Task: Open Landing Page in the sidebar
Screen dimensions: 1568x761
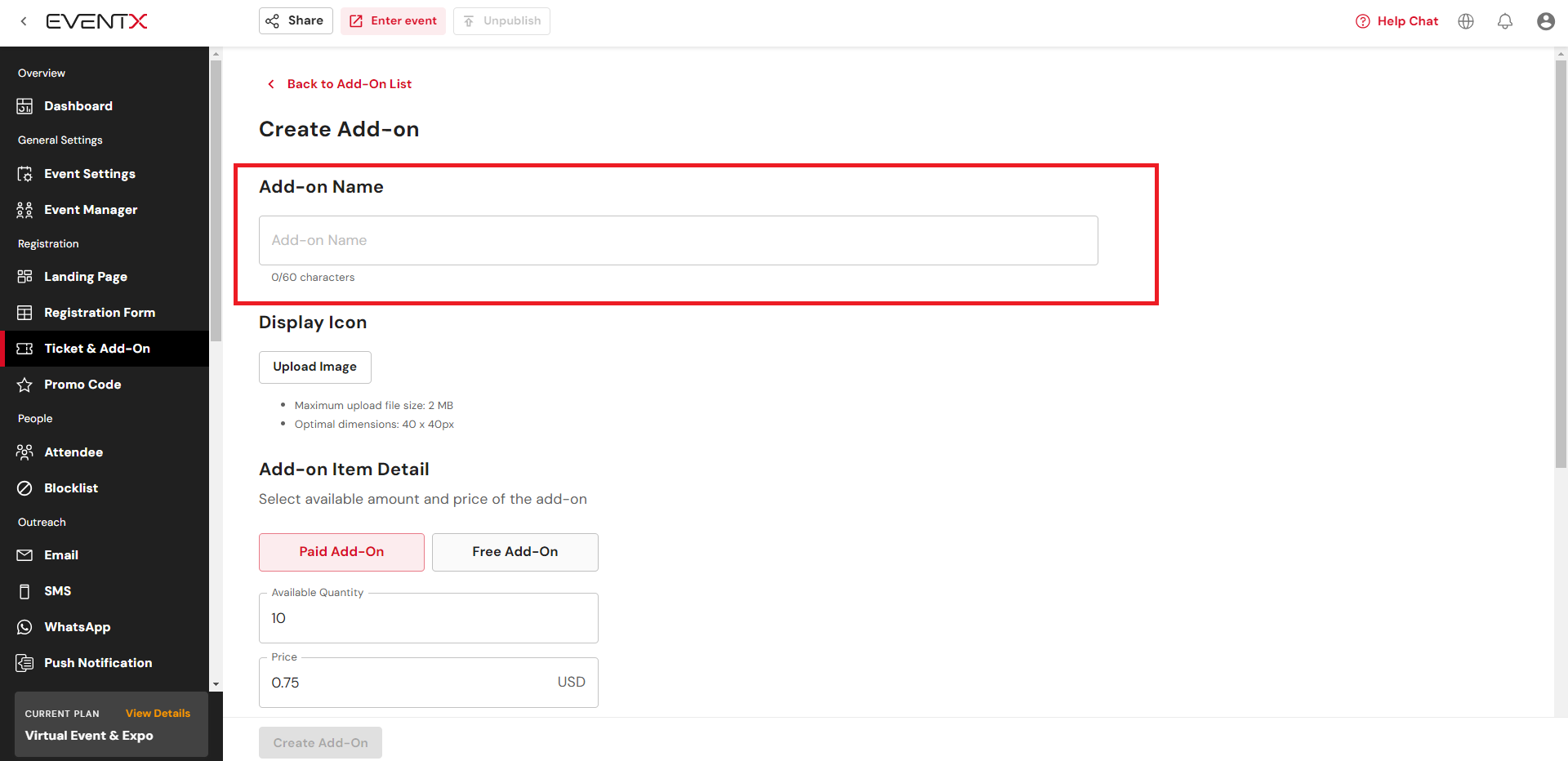Action: (105, 277)
